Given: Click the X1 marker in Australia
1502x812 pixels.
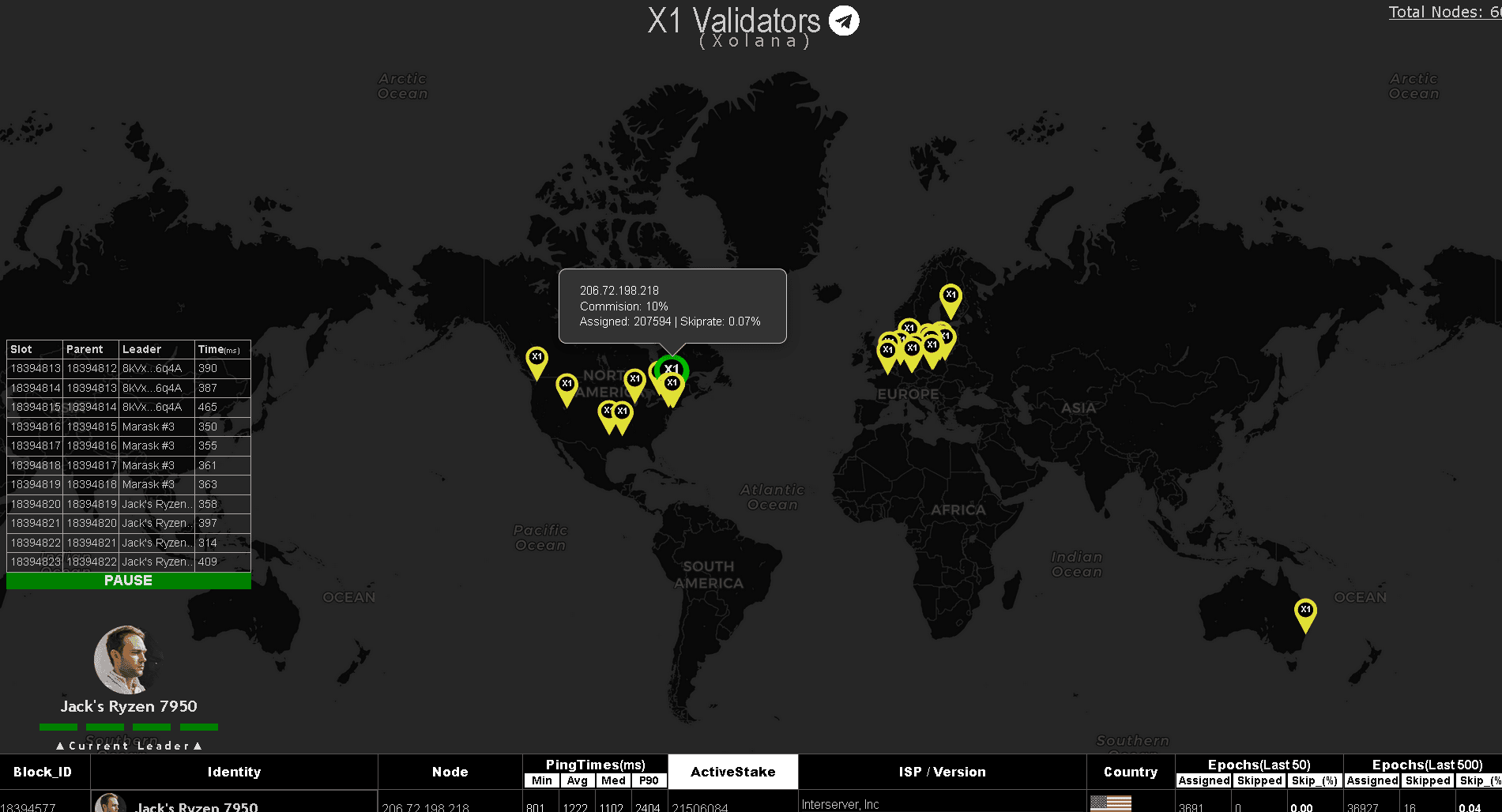Looking at the screenshot, I should (x=1304, y=612).
